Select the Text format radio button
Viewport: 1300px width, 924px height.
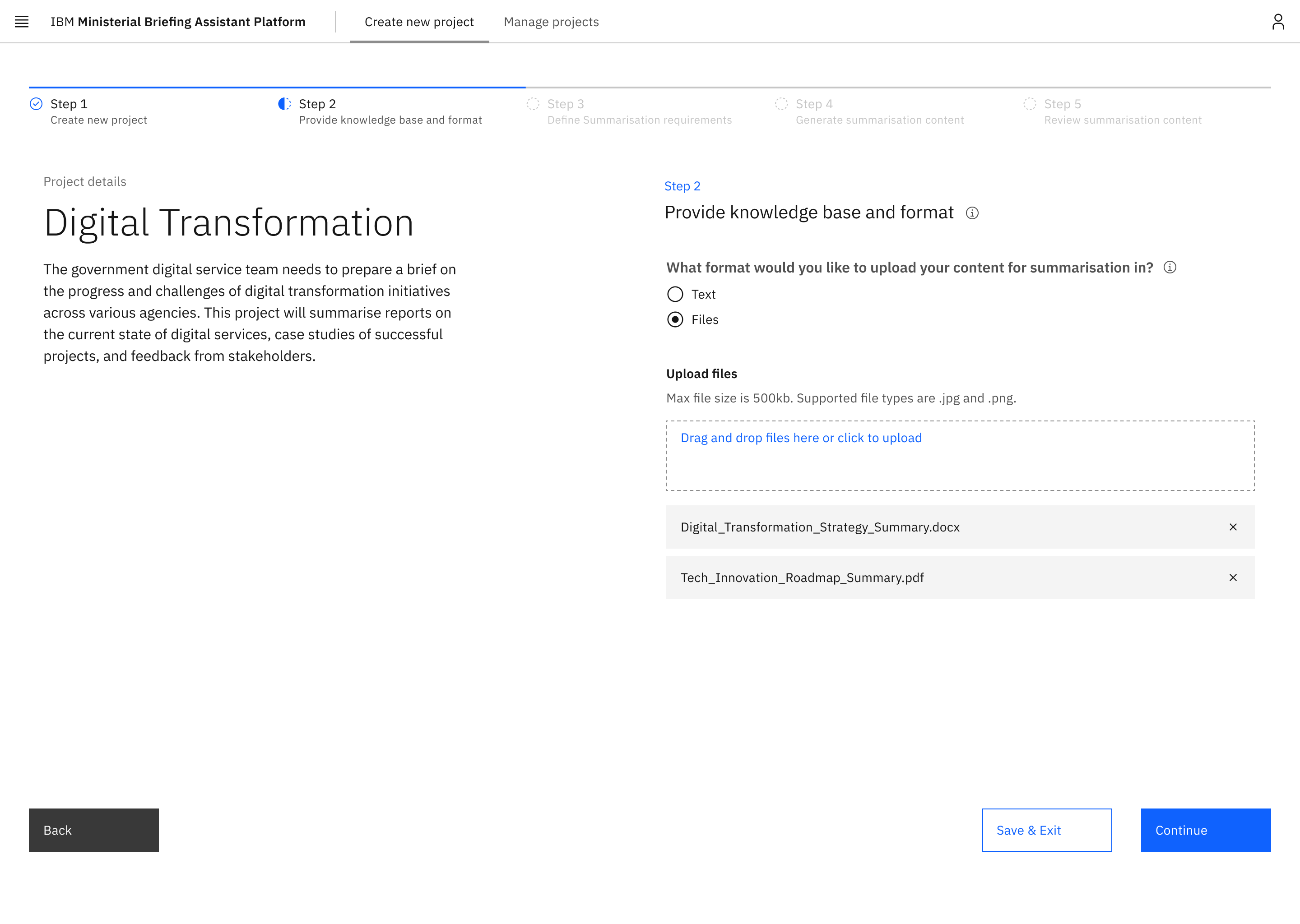[675, 294]
